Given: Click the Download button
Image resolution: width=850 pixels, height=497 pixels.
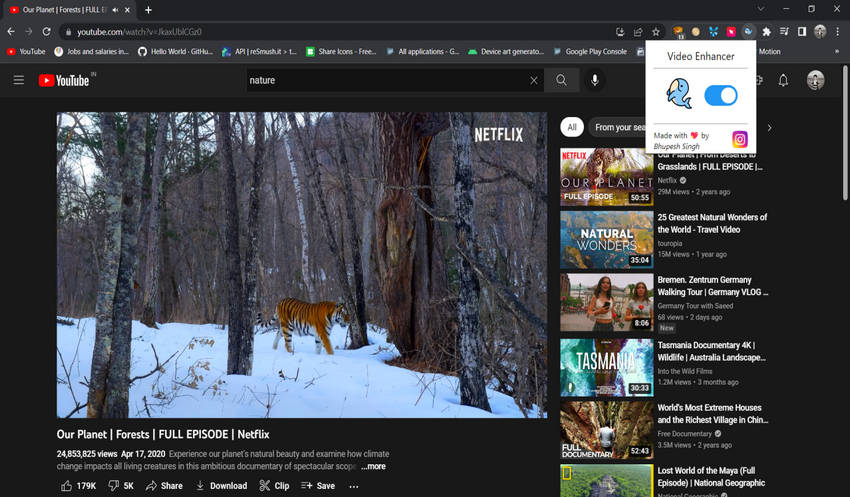Looking at the screenshot, I should [221, 486].
